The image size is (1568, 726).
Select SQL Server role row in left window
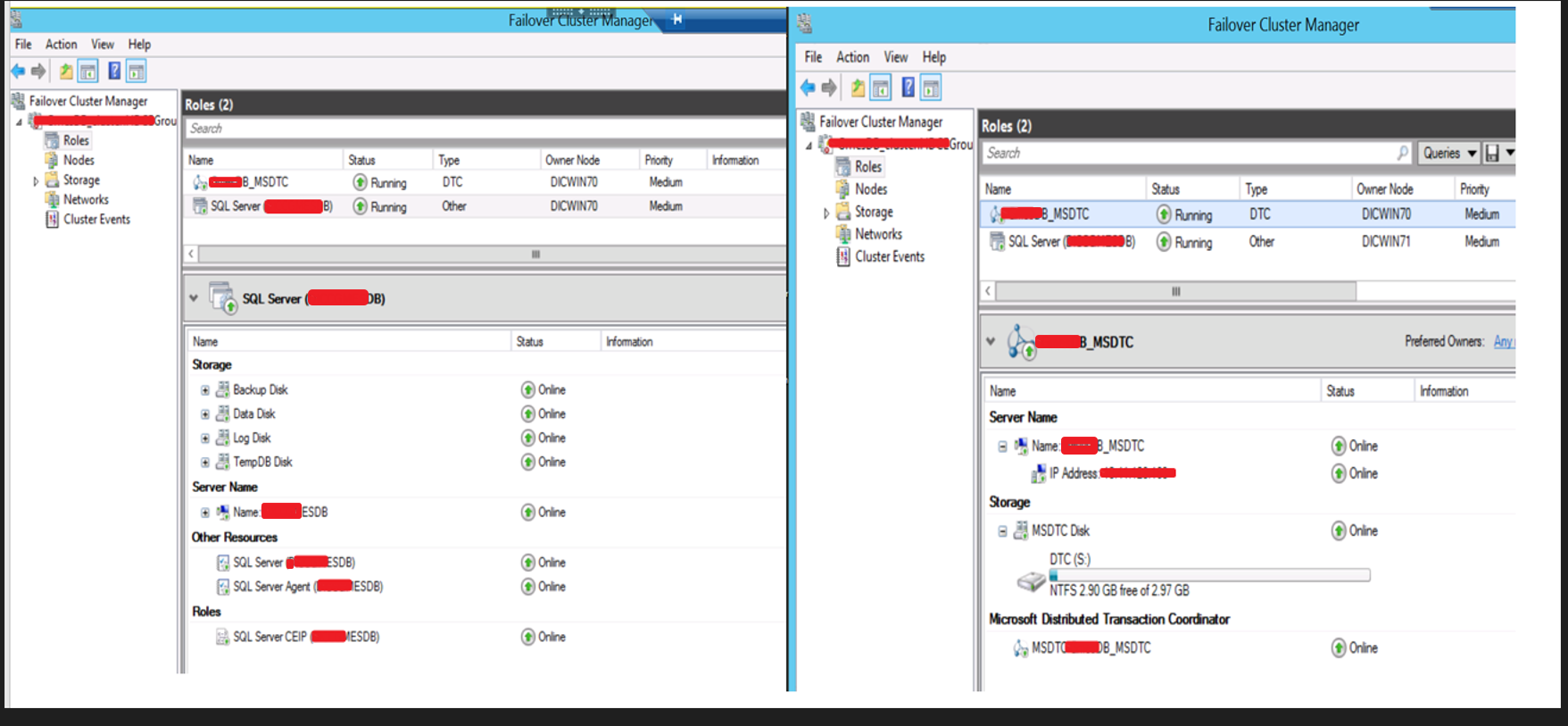coord(484,206)
